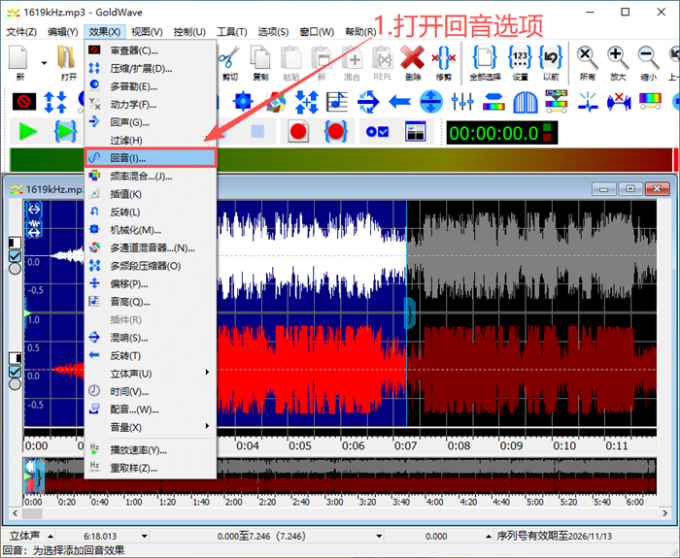The width and height of the screenshot is (680, 558).
Task: Open the length dropdown next to 6:18.013
Action: pos(144,536)
